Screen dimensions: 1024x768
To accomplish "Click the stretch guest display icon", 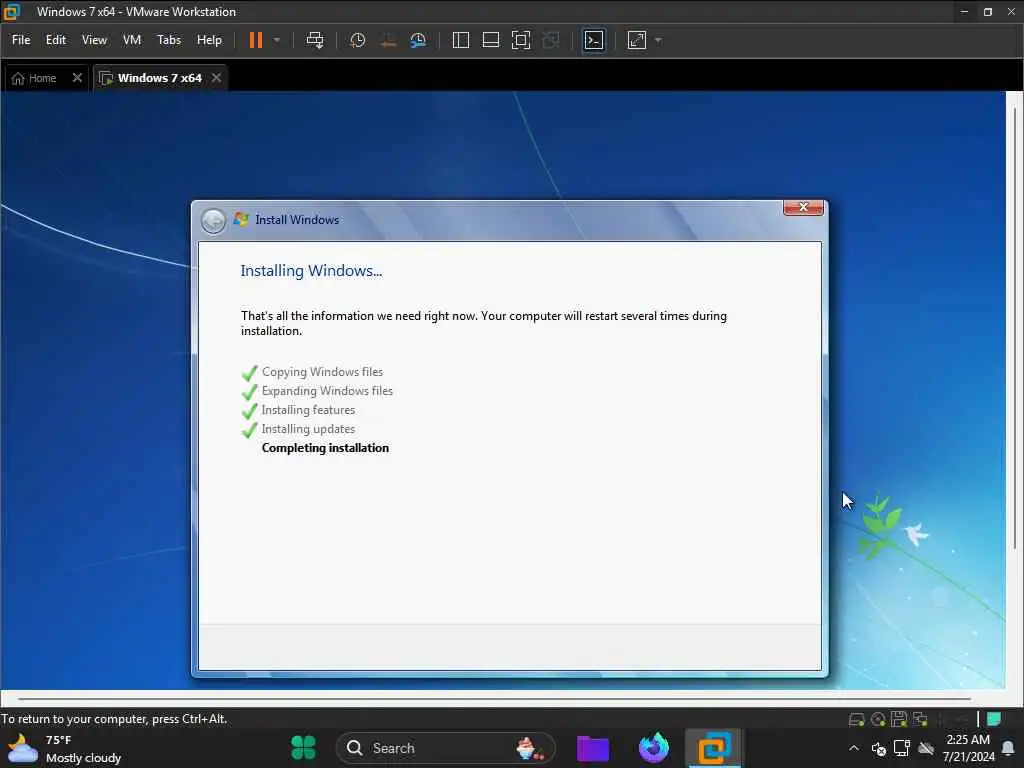I will (637, 40).
